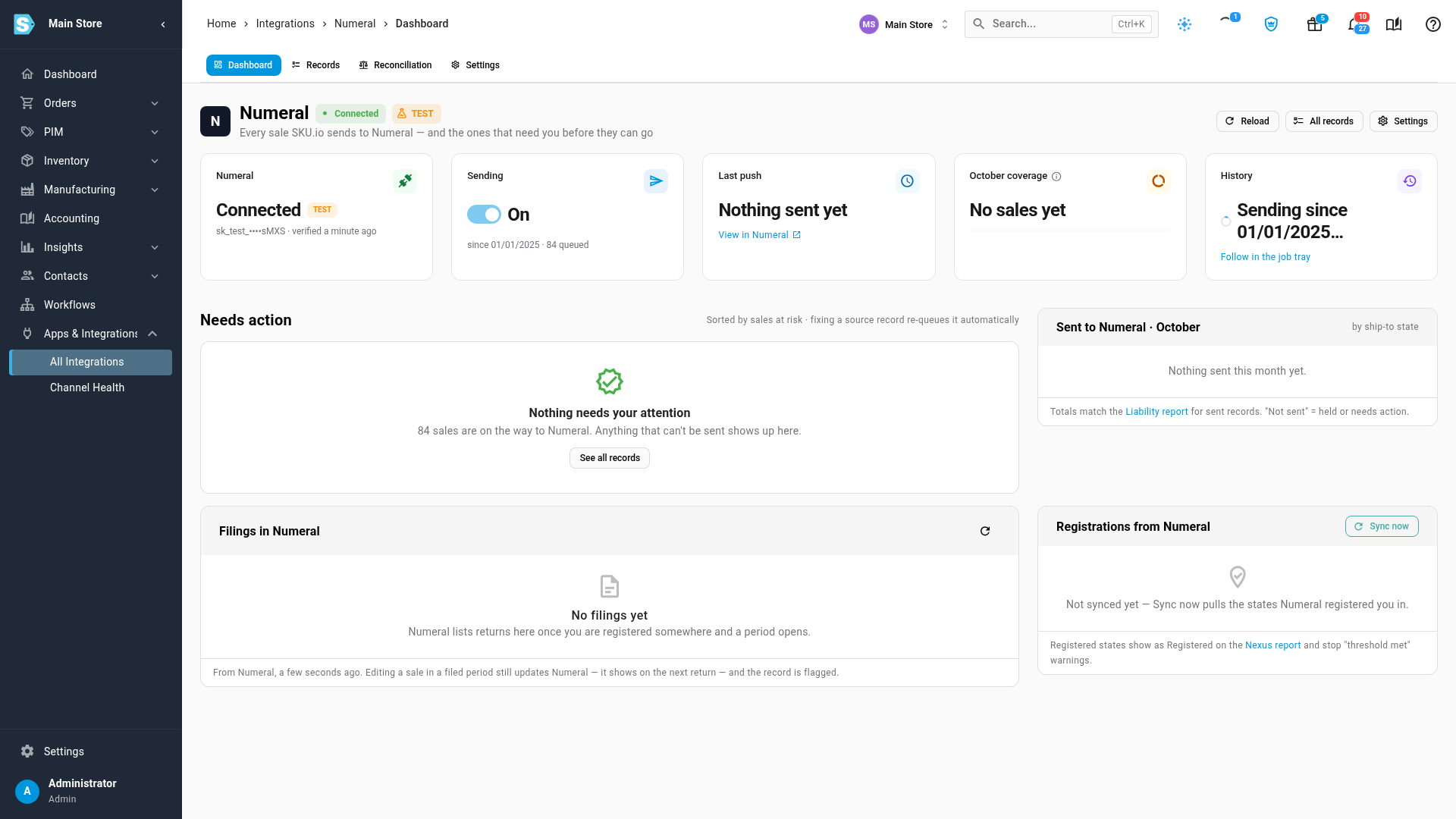Click the job tray icon with badge 1
Image resolution: width=1456 pixels, height=819 pixels.
point(1227,21)
